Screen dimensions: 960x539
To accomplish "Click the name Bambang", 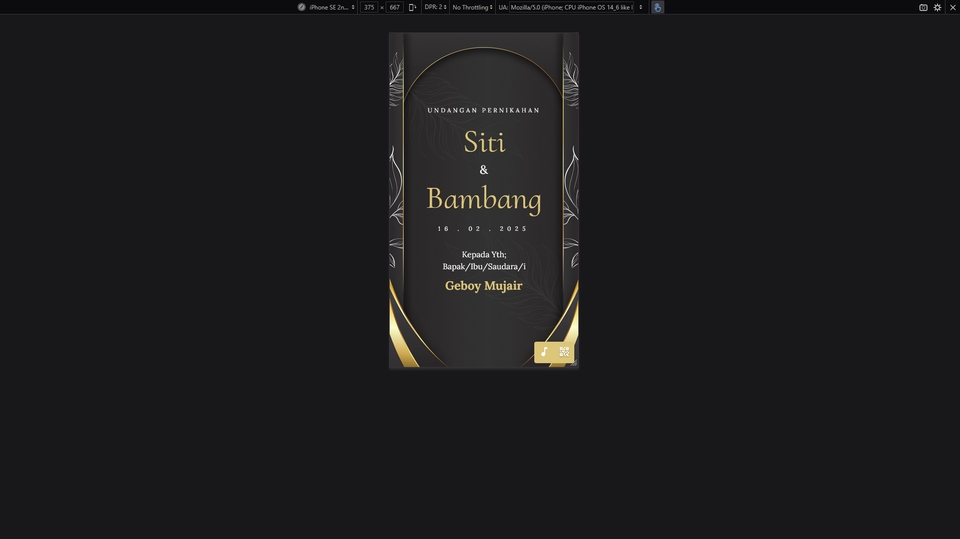I will tap(484, 199).
